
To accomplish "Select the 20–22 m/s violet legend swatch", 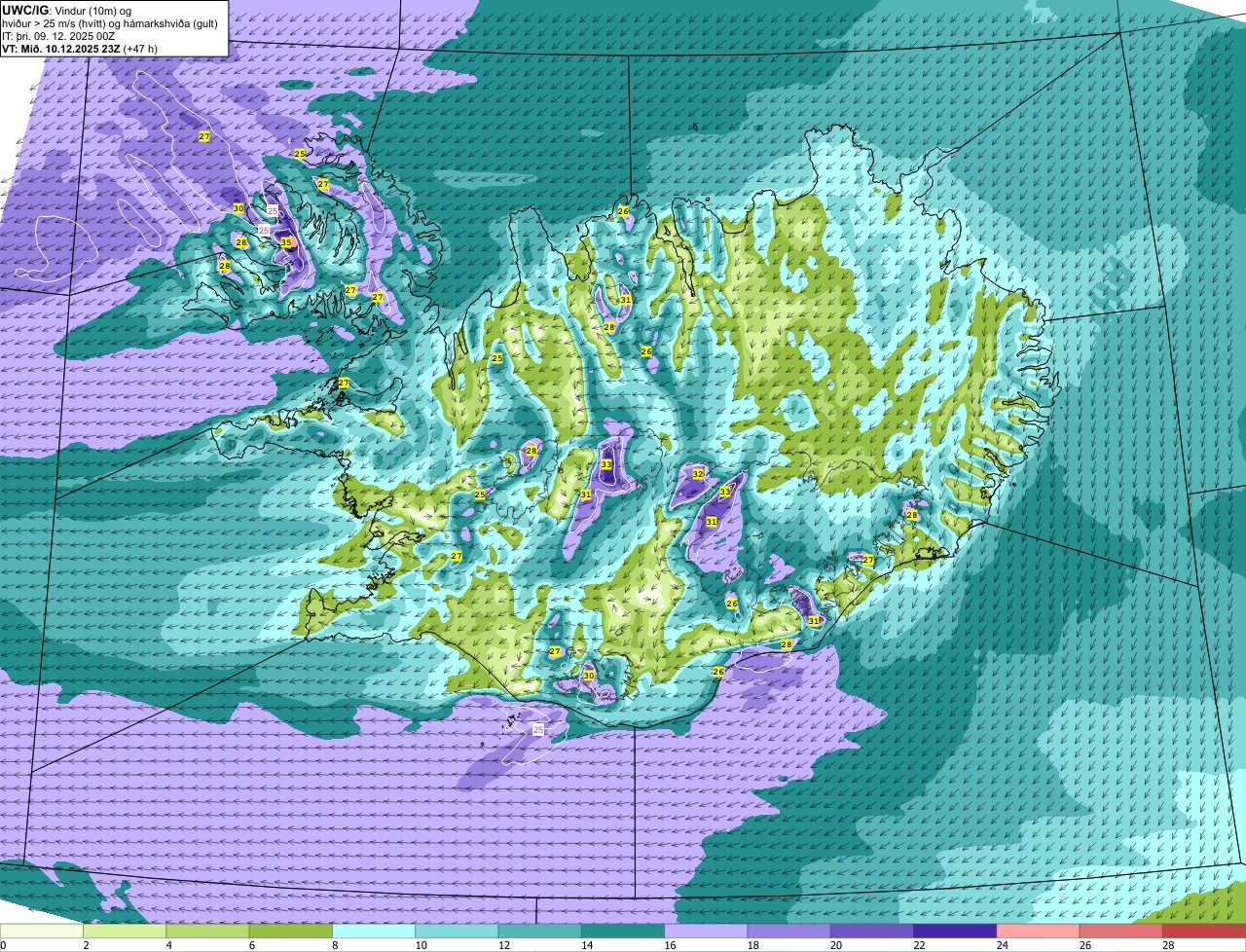I will tap(872, 931).
